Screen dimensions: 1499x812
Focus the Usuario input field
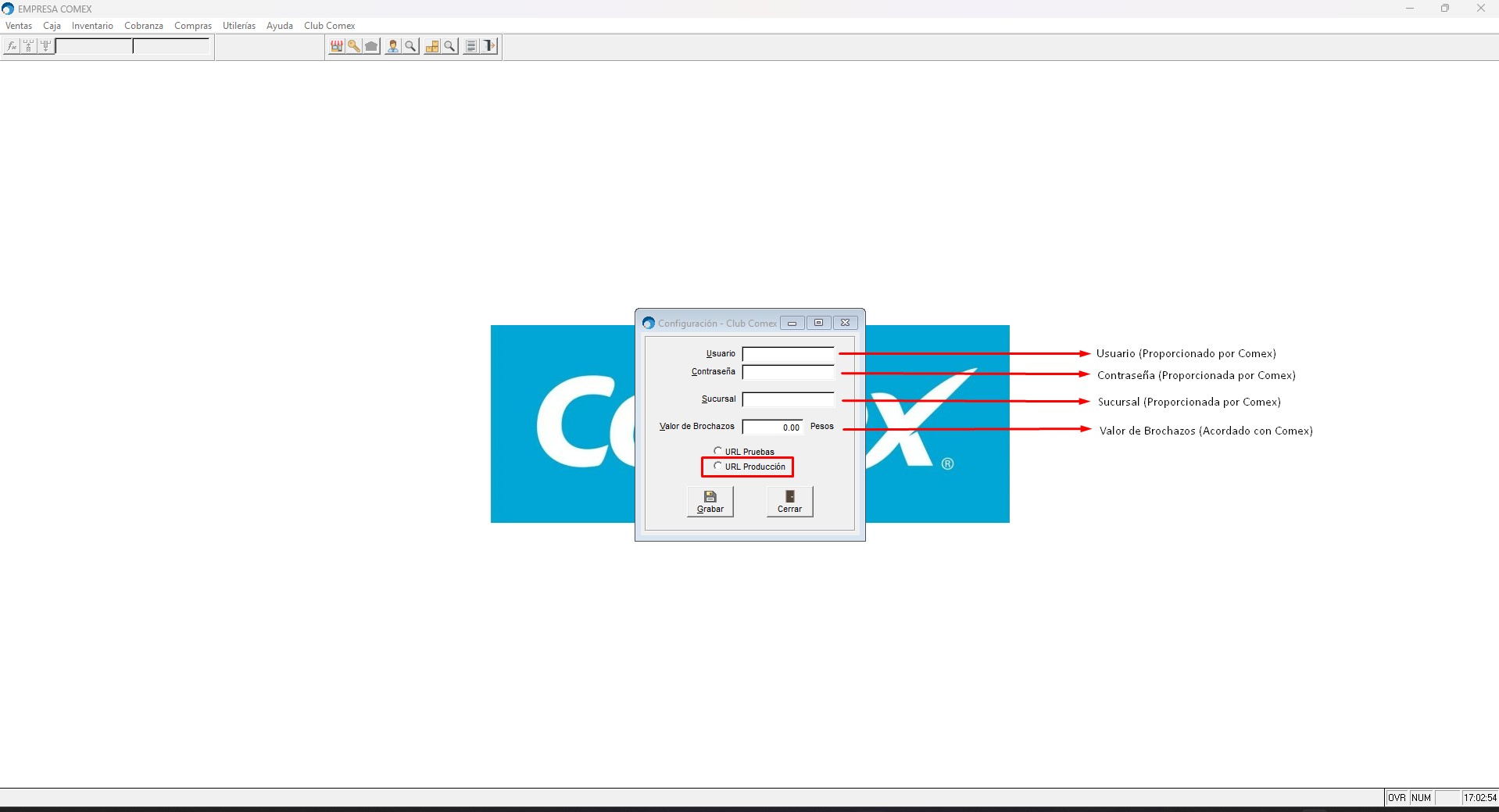pos(788,354)
